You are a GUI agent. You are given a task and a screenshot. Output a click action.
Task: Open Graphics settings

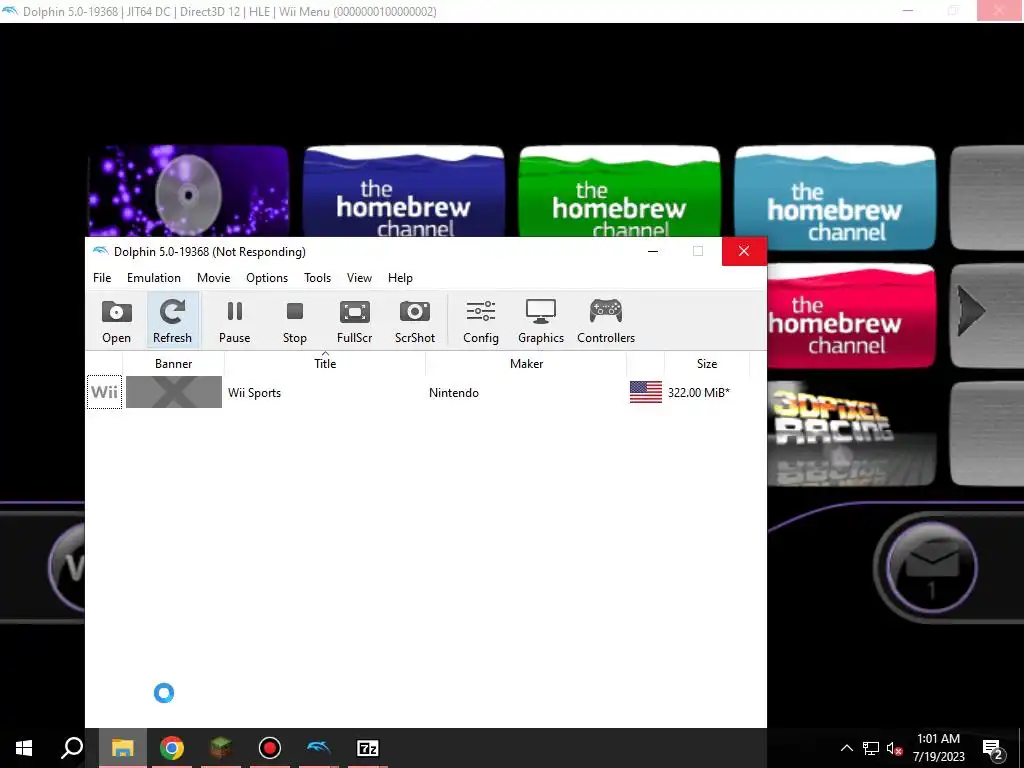click(541, 321)
